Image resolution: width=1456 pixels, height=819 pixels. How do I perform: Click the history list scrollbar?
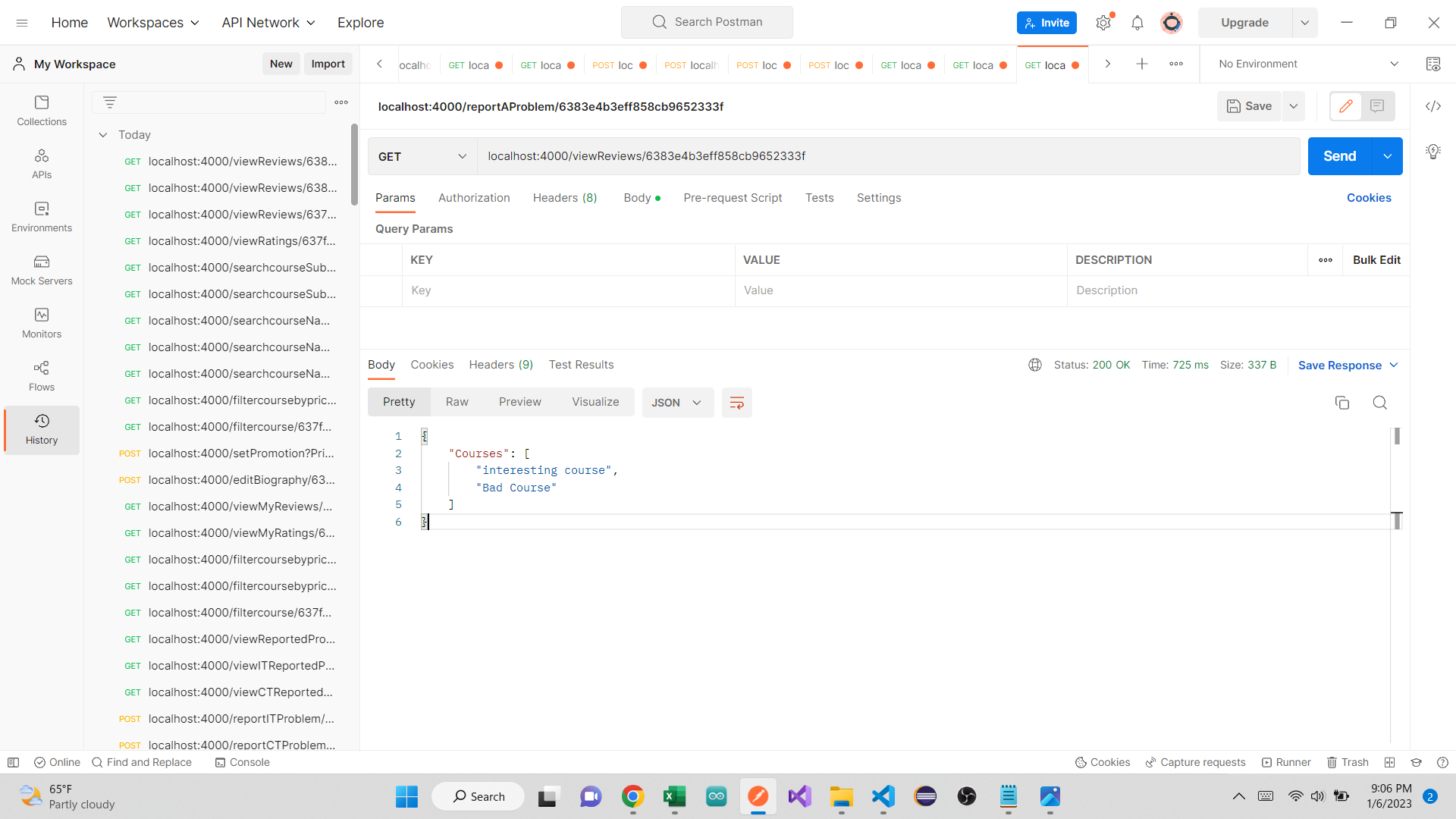pyautogui.click(x=354, y=165)
